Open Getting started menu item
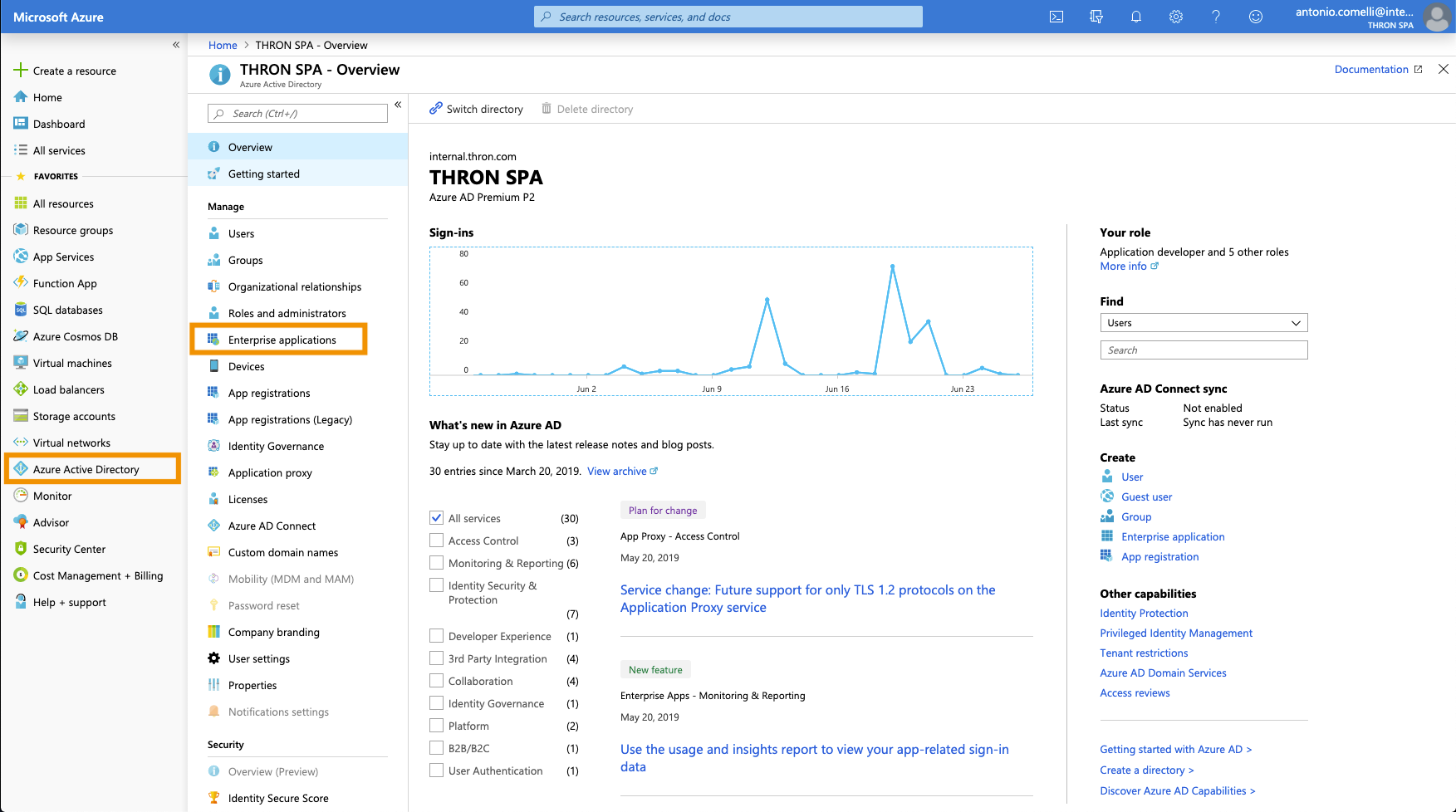This screenshot has height=812, width=1456. (297, 174)
